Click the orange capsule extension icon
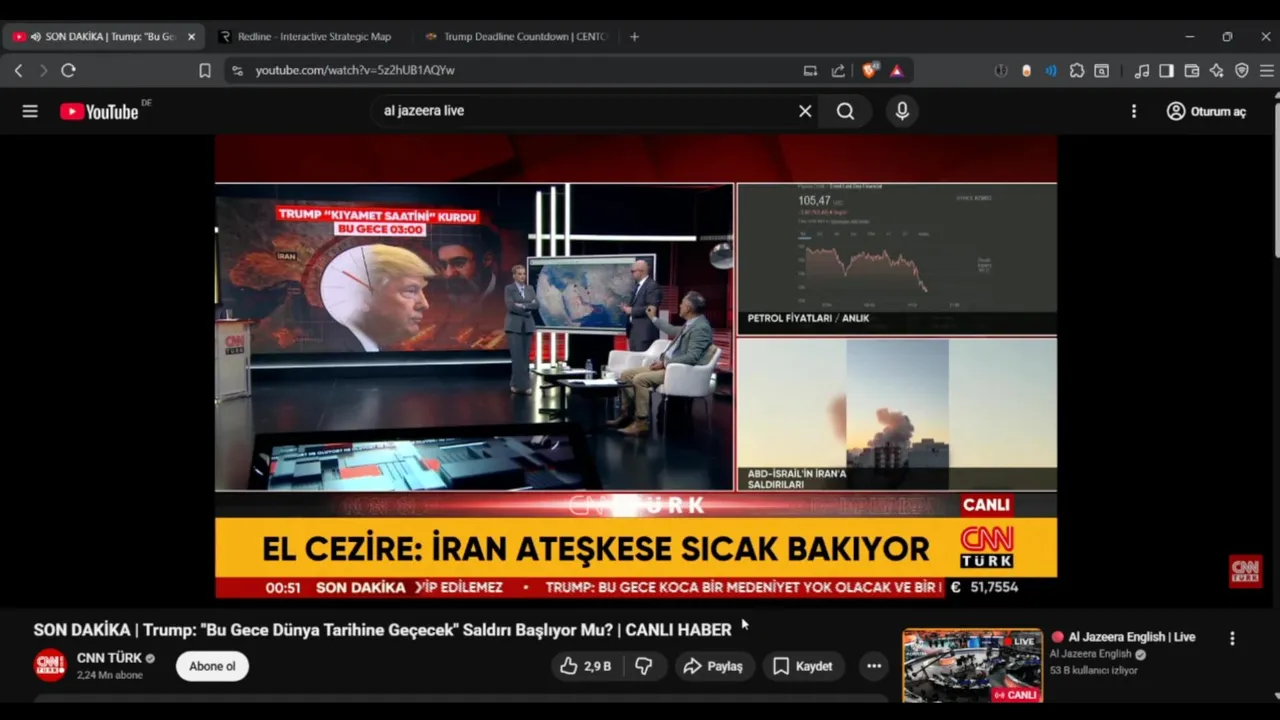 pyautogui.click(x=1026, y=70)
